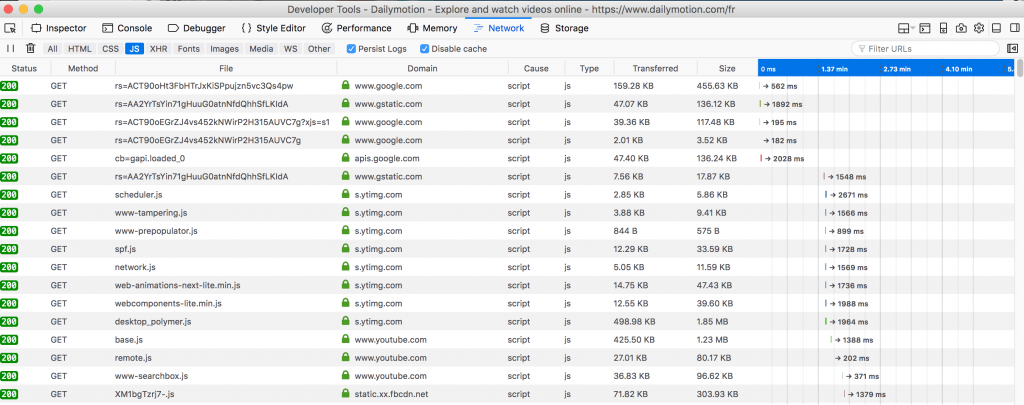Toggle the XHR request filter

pyautogui.click(x=159, y=49)
